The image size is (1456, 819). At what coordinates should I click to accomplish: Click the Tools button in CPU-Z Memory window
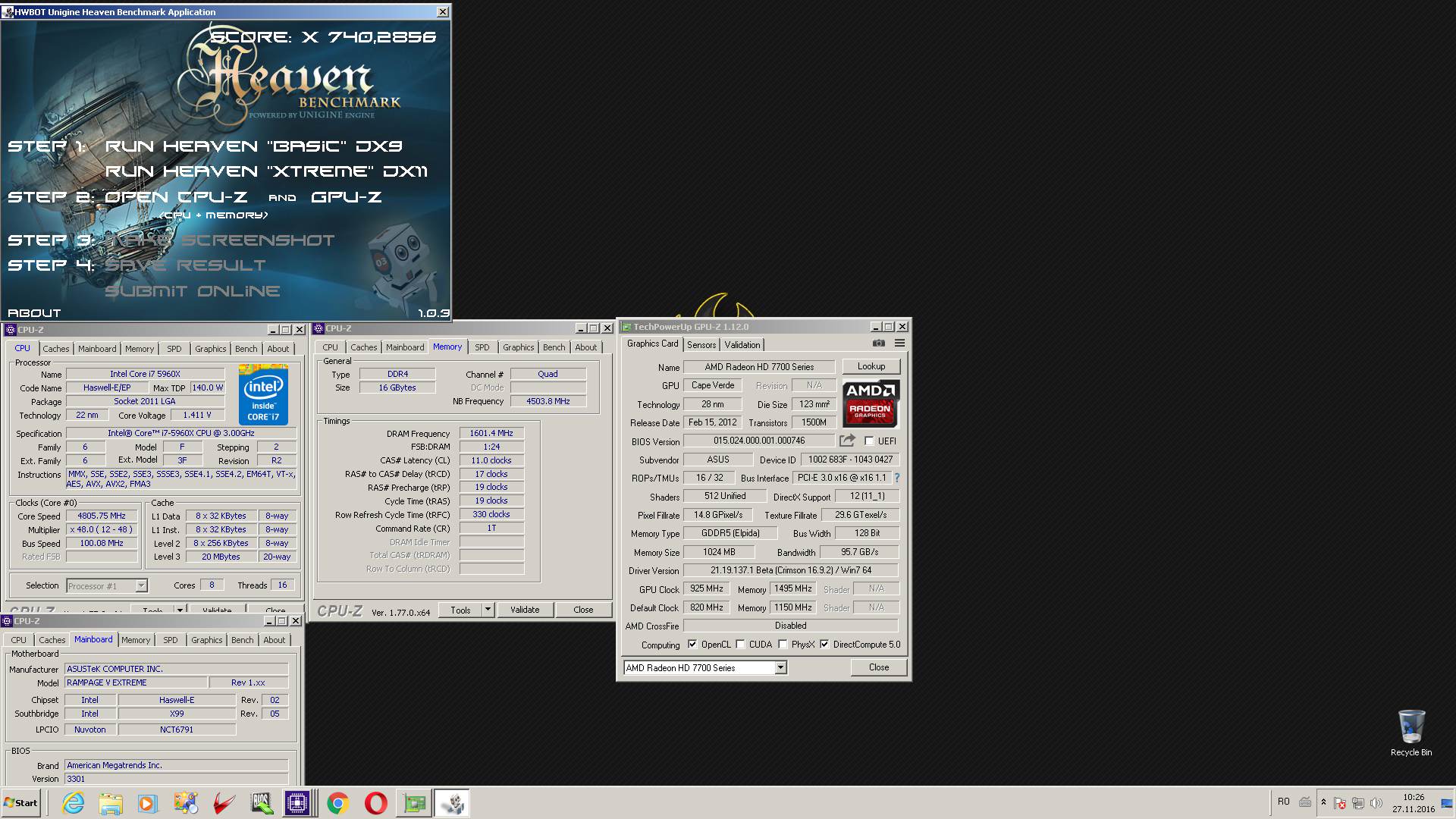[460, 610]
